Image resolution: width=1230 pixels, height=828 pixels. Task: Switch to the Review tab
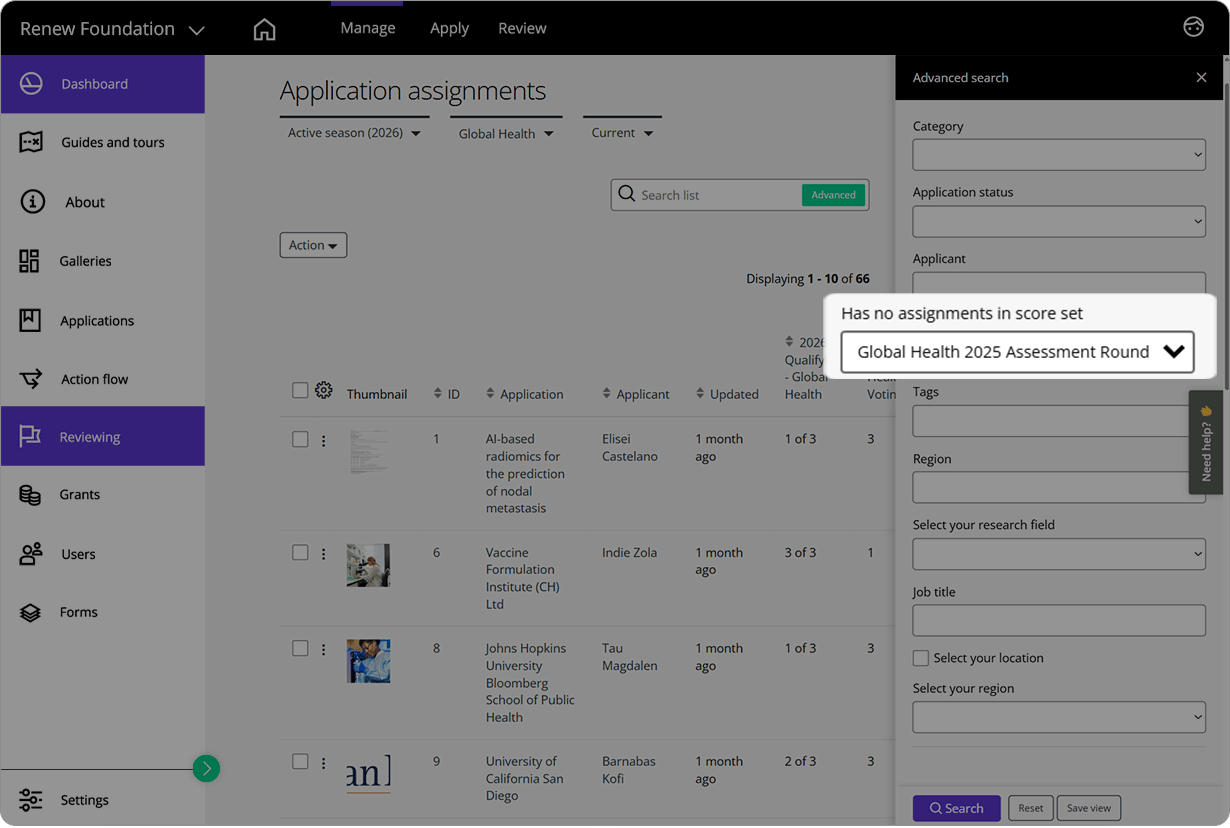point(522,28)
